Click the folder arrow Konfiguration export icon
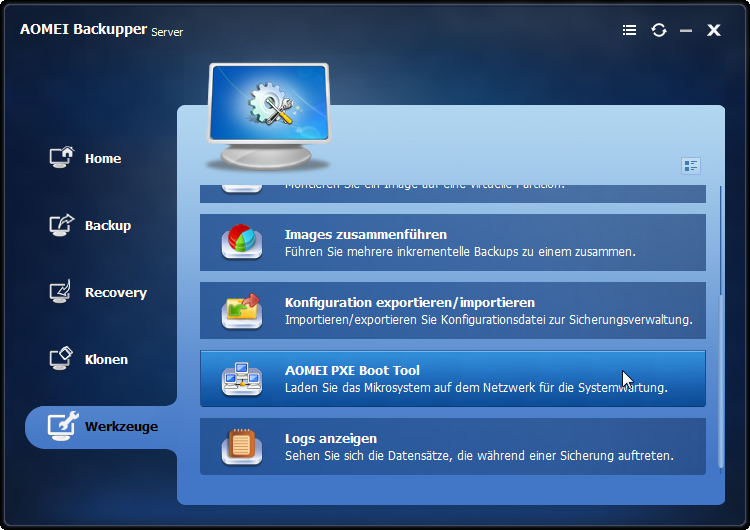The image size is (750, 530). point(242,311)
